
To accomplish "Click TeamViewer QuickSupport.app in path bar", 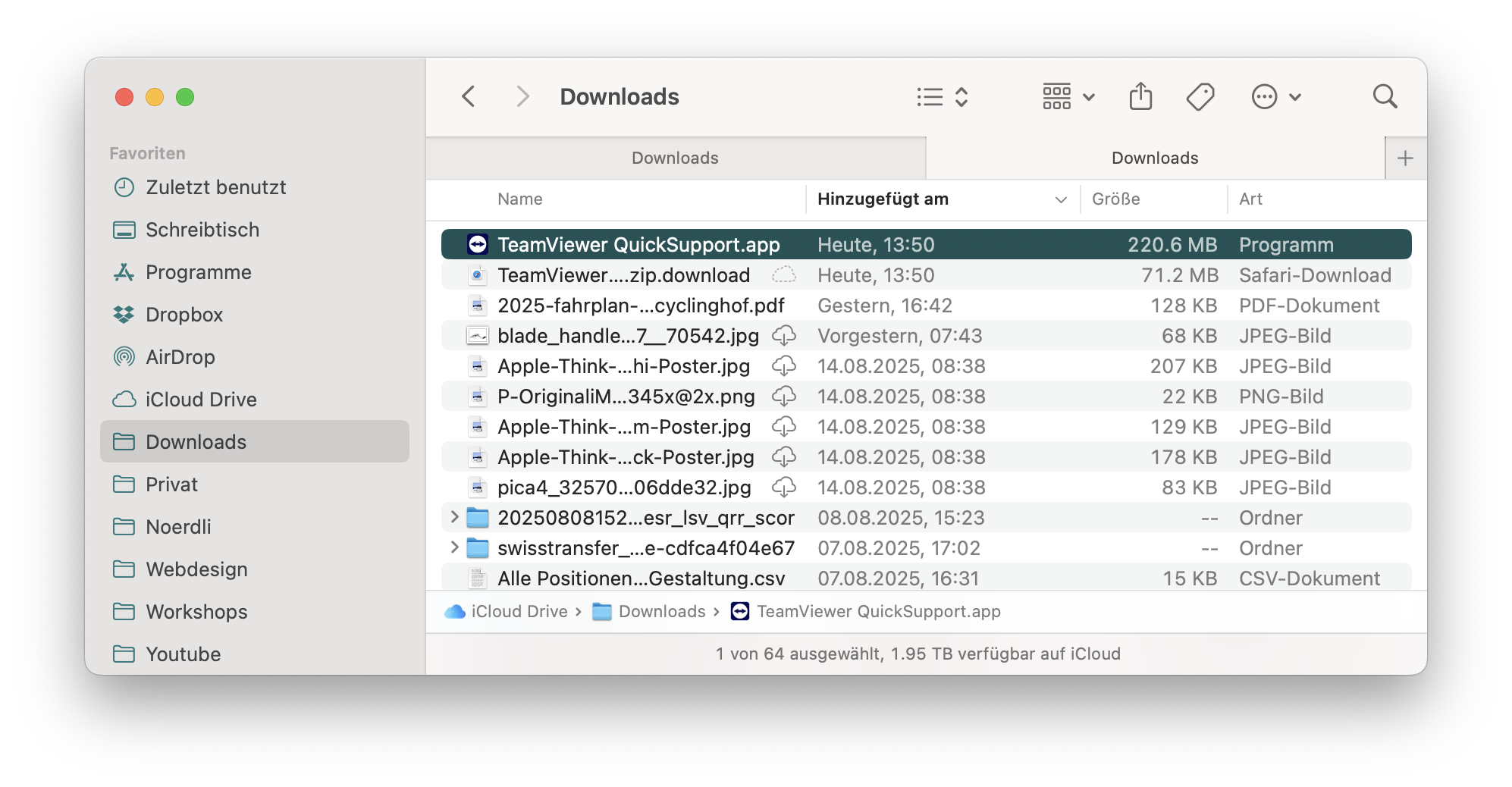I will tap(865, 611).
